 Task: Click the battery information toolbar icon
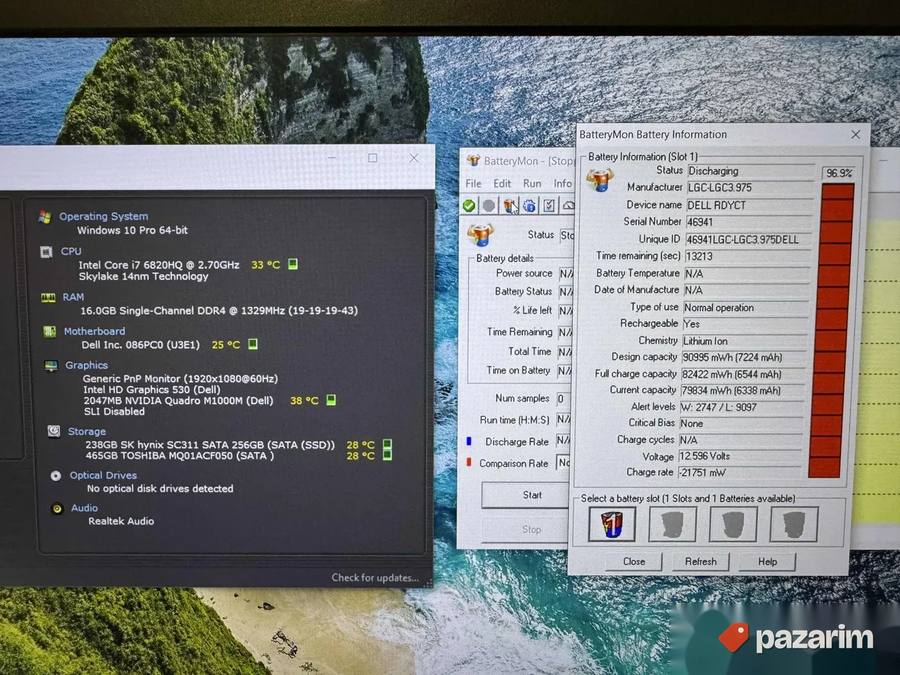point(509,205)
